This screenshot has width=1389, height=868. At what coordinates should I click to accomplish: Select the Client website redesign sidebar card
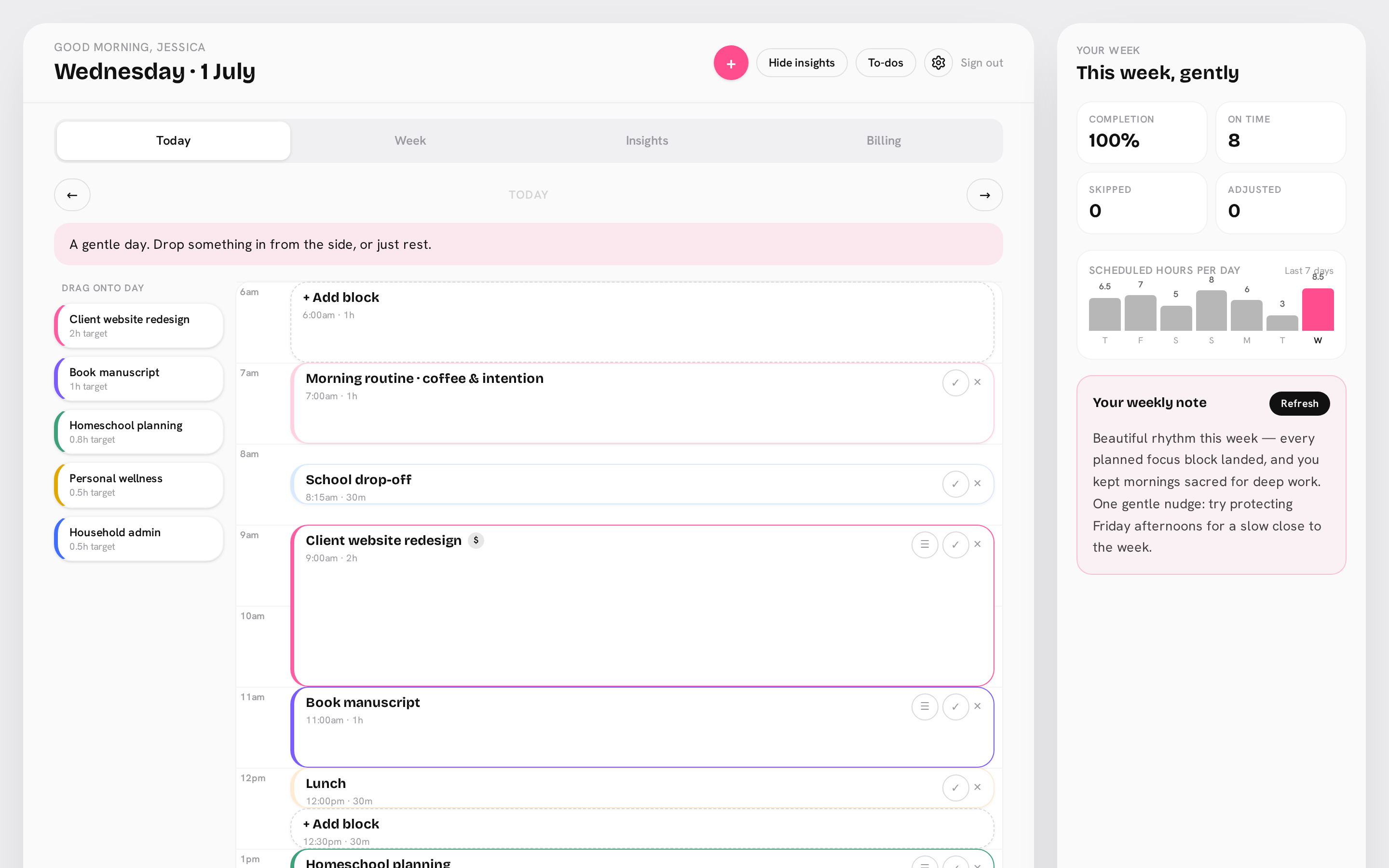[139, 325]
